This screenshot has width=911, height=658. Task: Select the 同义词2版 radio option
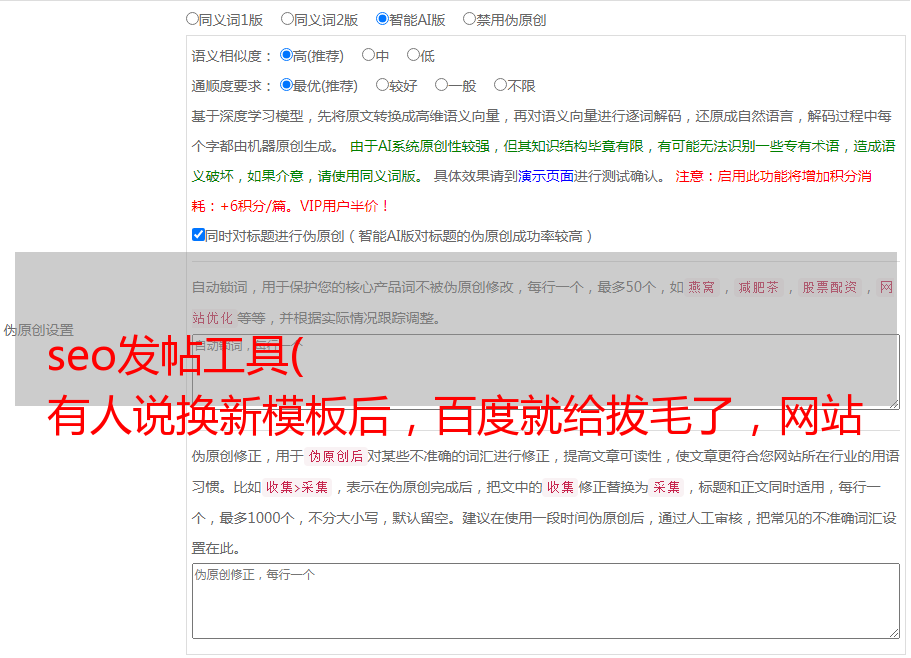coord(287,19)
